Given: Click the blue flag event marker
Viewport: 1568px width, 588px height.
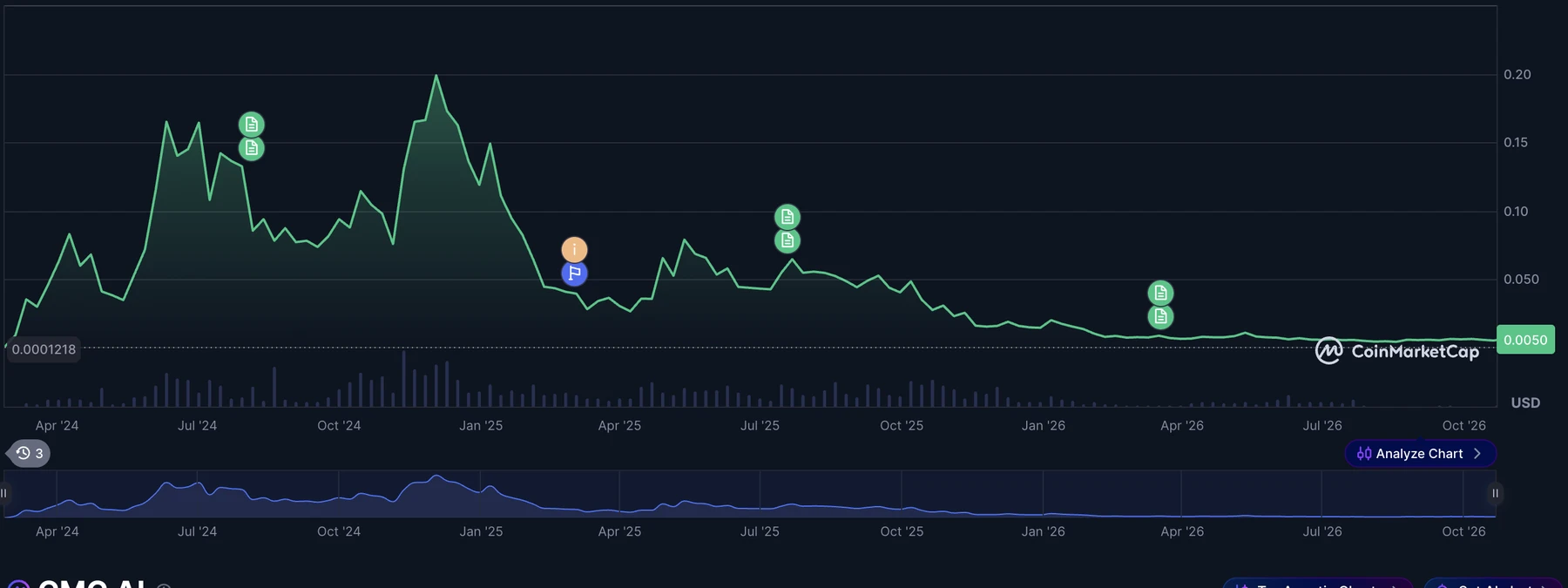Looking at the screenshot, I should coord(574,274).
